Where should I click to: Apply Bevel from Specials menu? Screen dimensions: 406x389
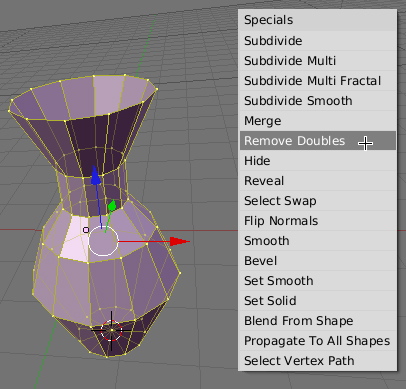[x=318, y=261]
